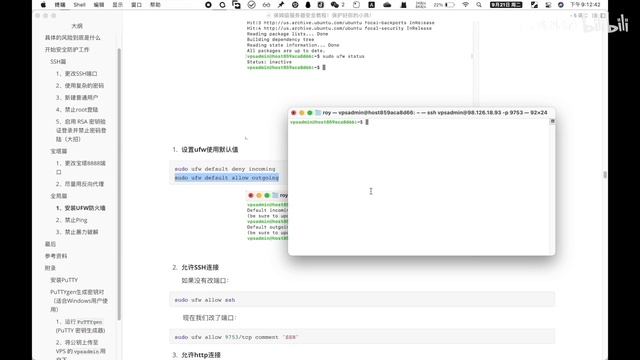Click highlighted 'sudo ufw default allow outgoing' line
Image resolution: width=640 pixels, height=360 pixels.
[227, 178]
